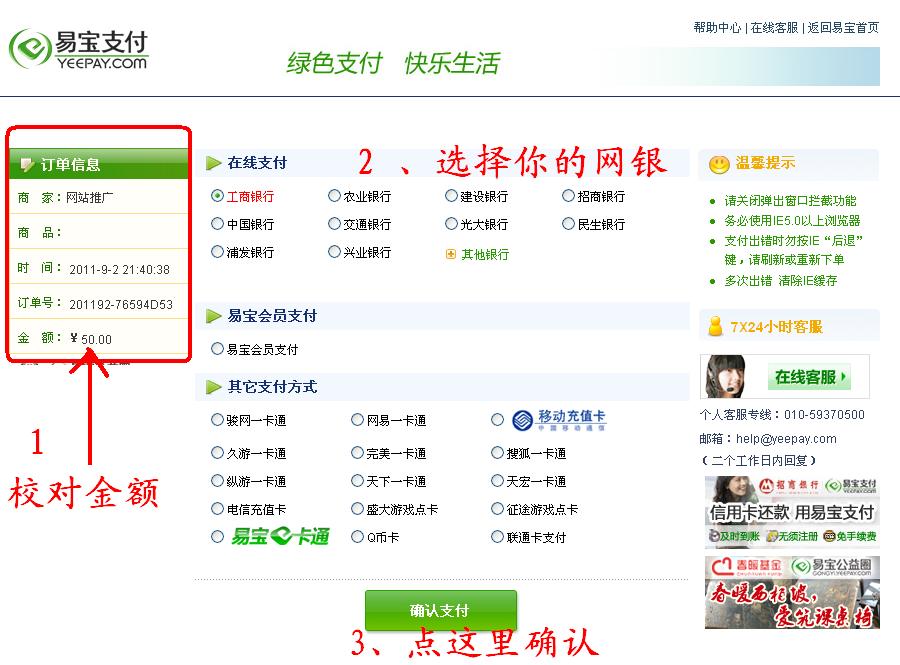Select 农业银行 as the payment bank
The height and width of the screenshot is (665, 900).
coord(334,196)
